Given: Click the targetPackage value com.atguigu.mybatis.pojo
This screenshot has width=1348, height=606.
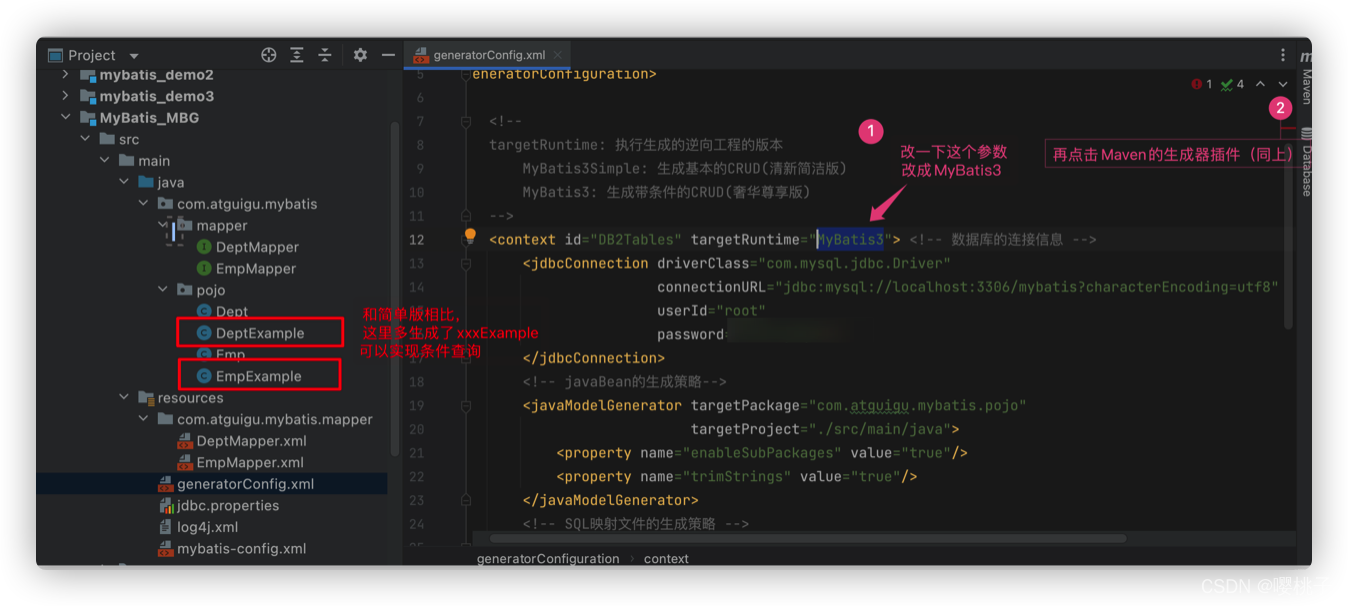Looking at the screenshot, I should (918, 405).
